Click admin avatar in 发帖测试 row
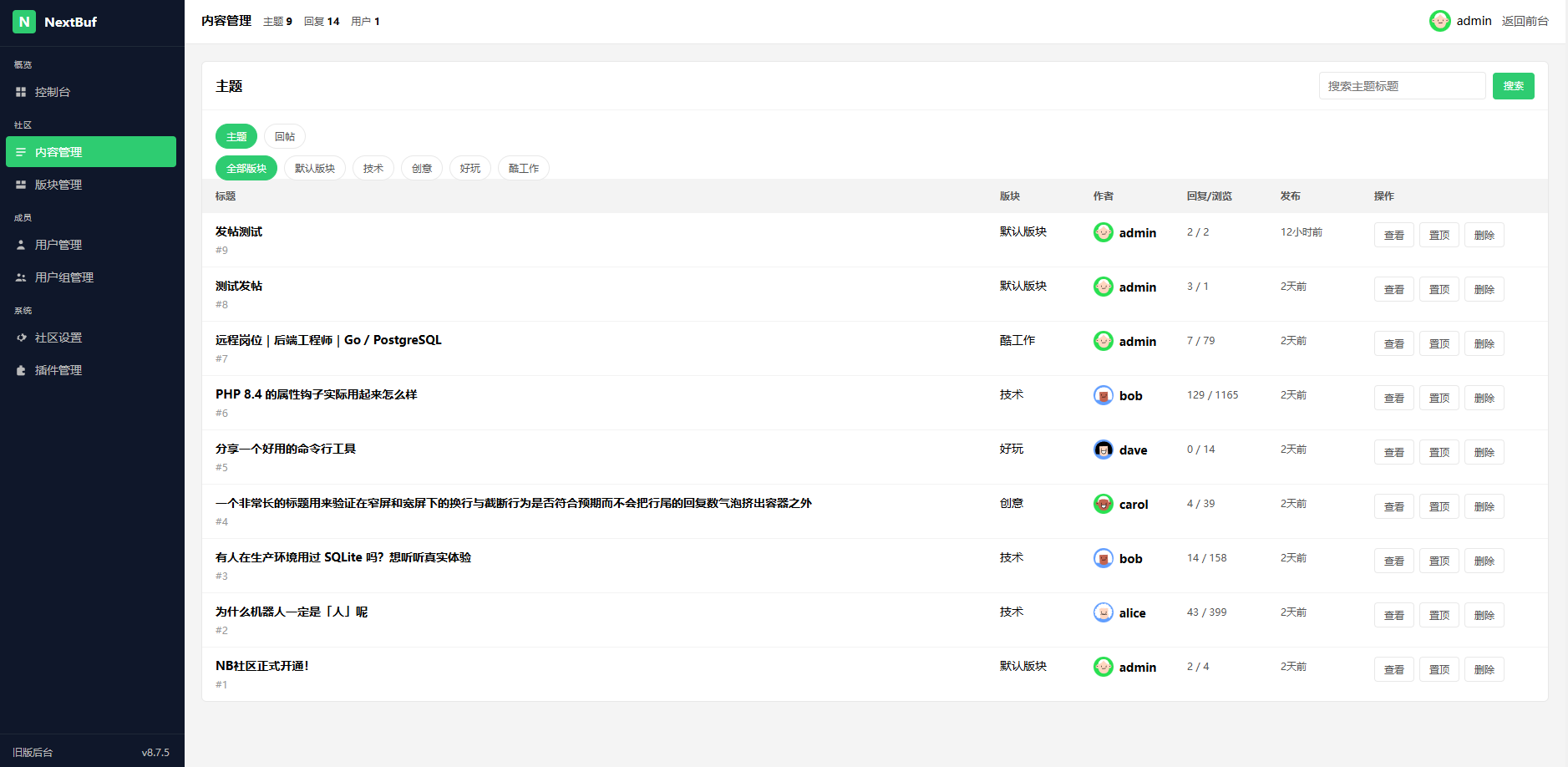Viewport: 1568px width, 767px height. [1103, 232]
